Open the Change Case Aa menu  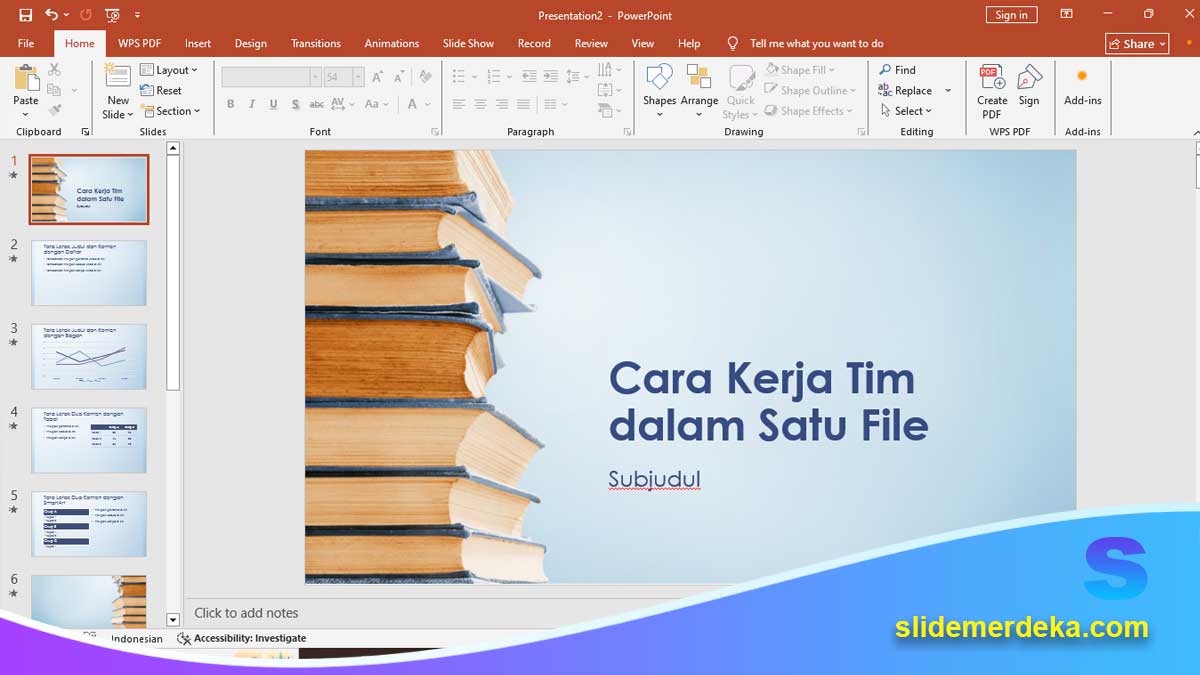point(376,104)
